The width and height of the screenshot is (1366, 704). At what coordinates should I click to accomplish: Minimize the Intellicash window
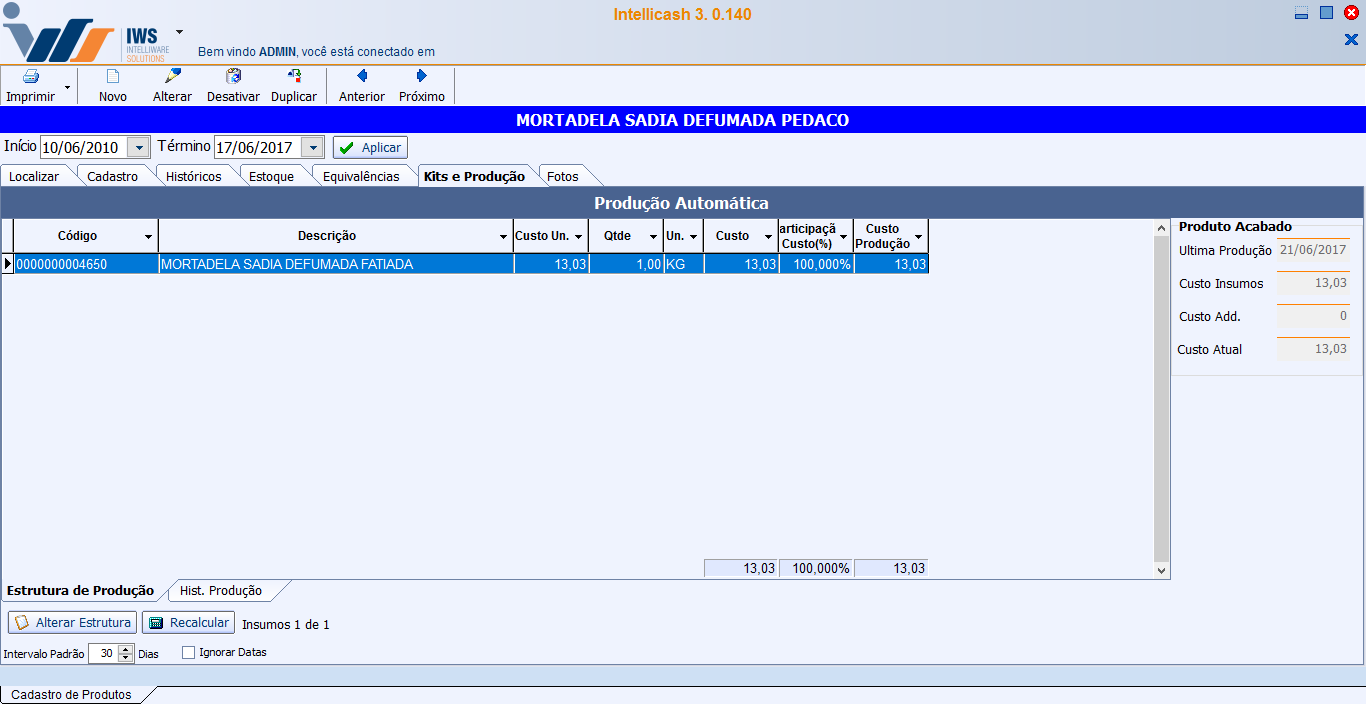(1301, 13)
